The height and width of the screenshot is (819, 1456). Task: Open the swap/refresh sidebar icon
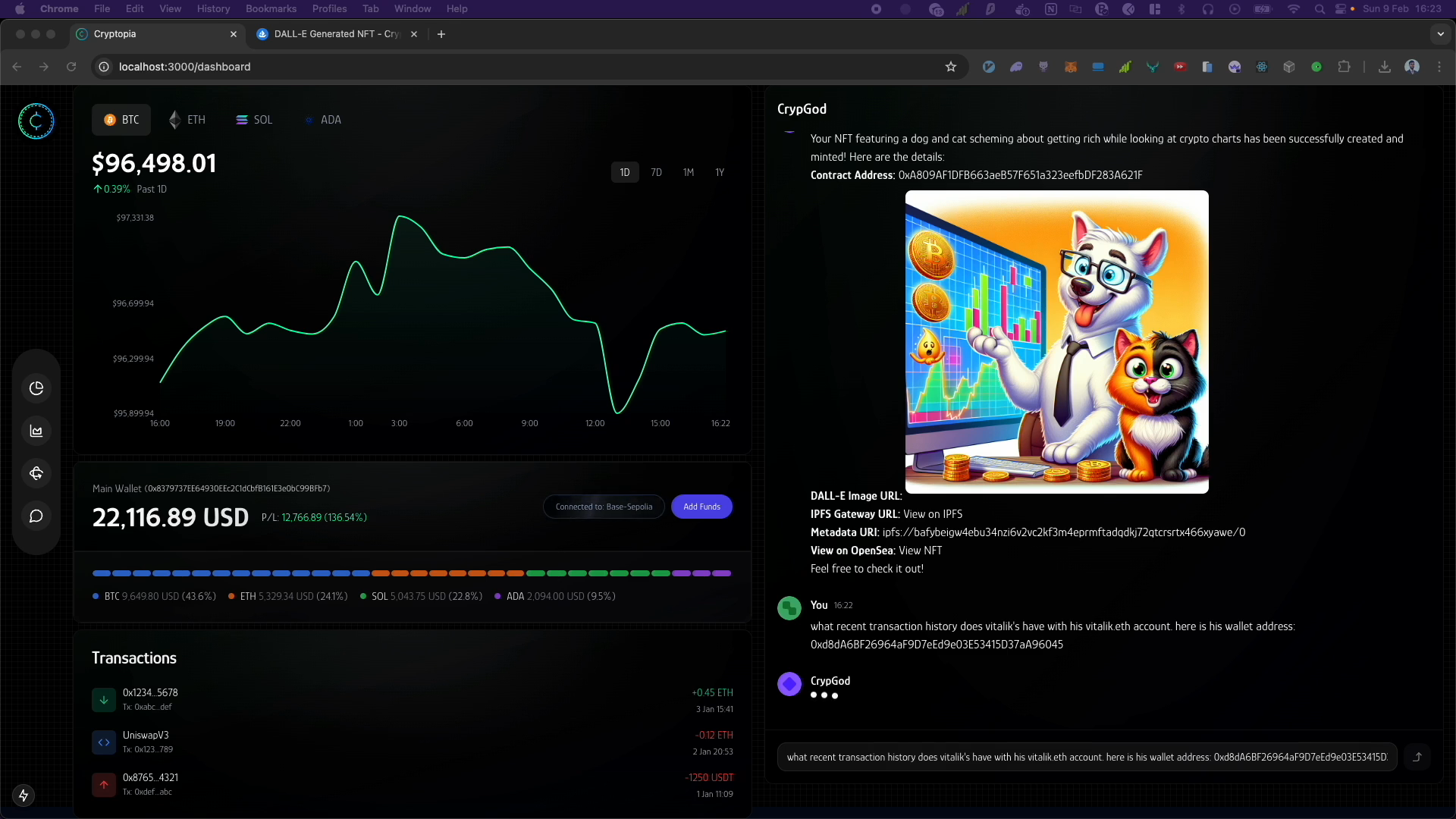(36, 473)
